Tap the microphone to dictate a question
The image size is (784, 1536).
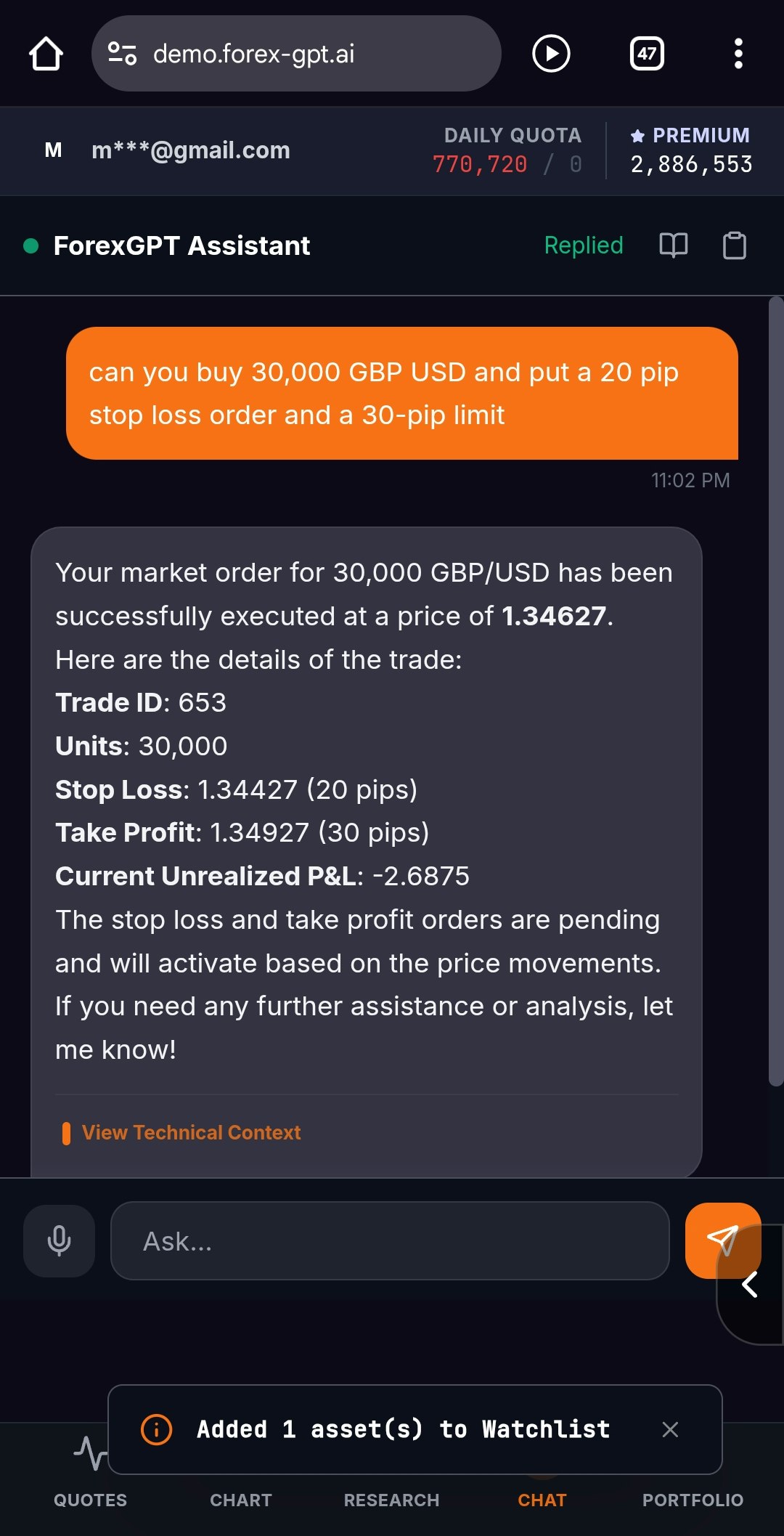[58, 1240]
